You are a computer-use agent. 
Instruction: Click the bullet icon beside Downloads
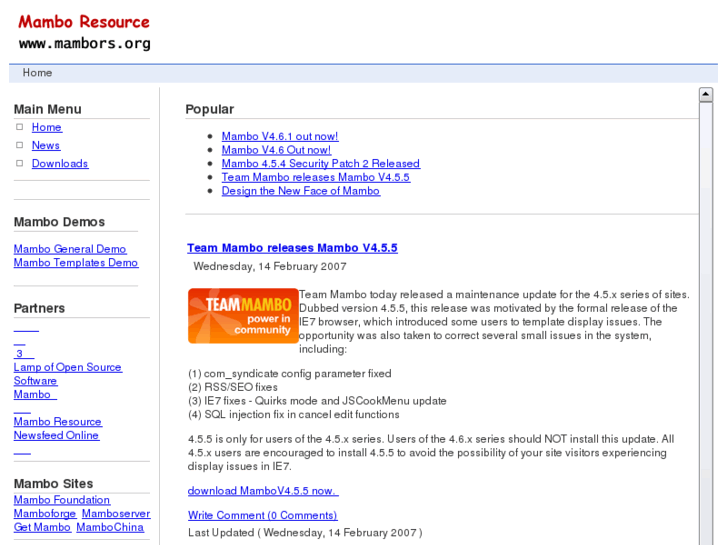(x=19, y=163)
